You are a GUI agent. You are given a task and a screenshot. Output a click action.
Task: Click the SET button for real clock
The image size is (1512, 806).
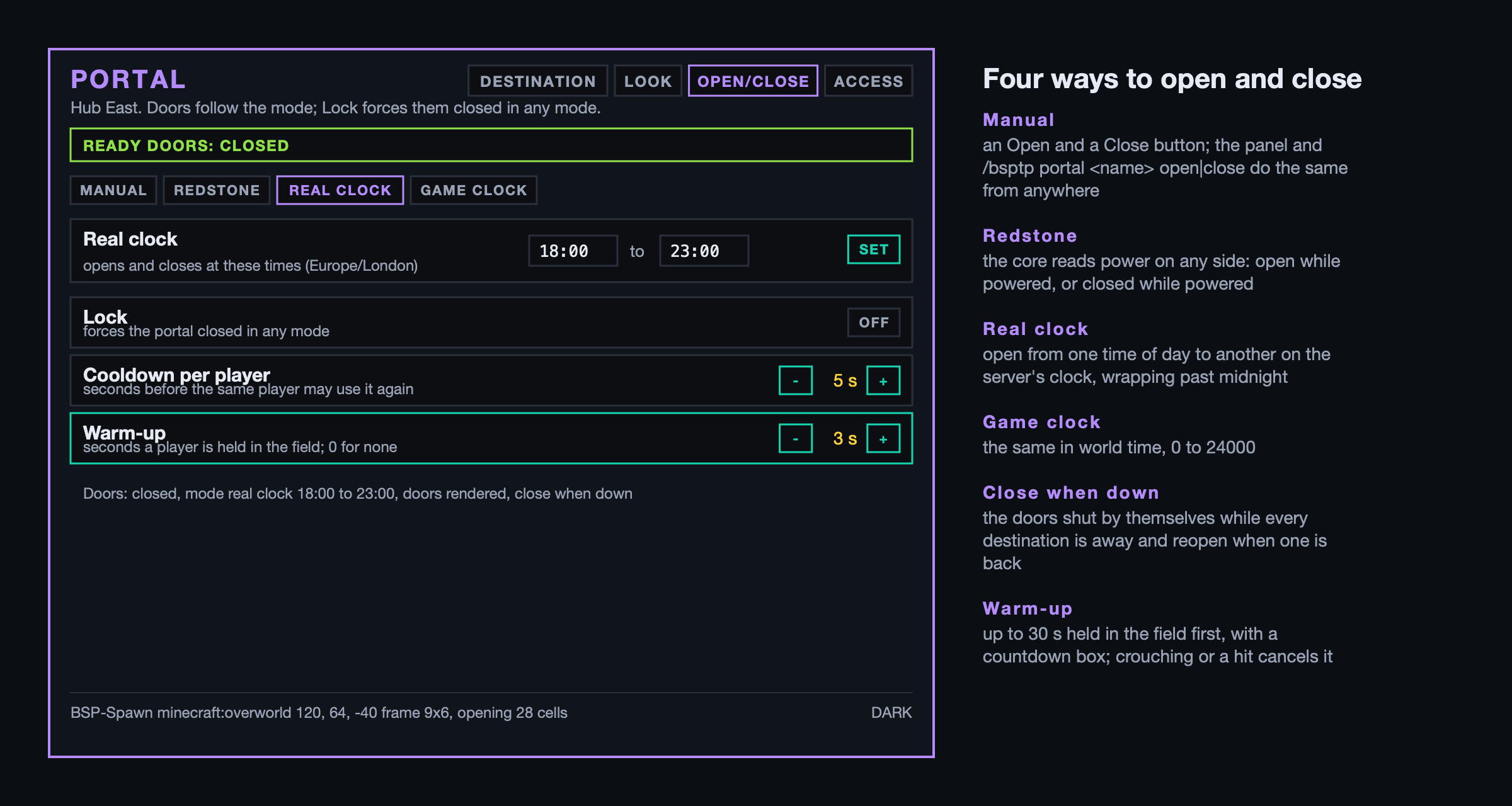[874, 249]
